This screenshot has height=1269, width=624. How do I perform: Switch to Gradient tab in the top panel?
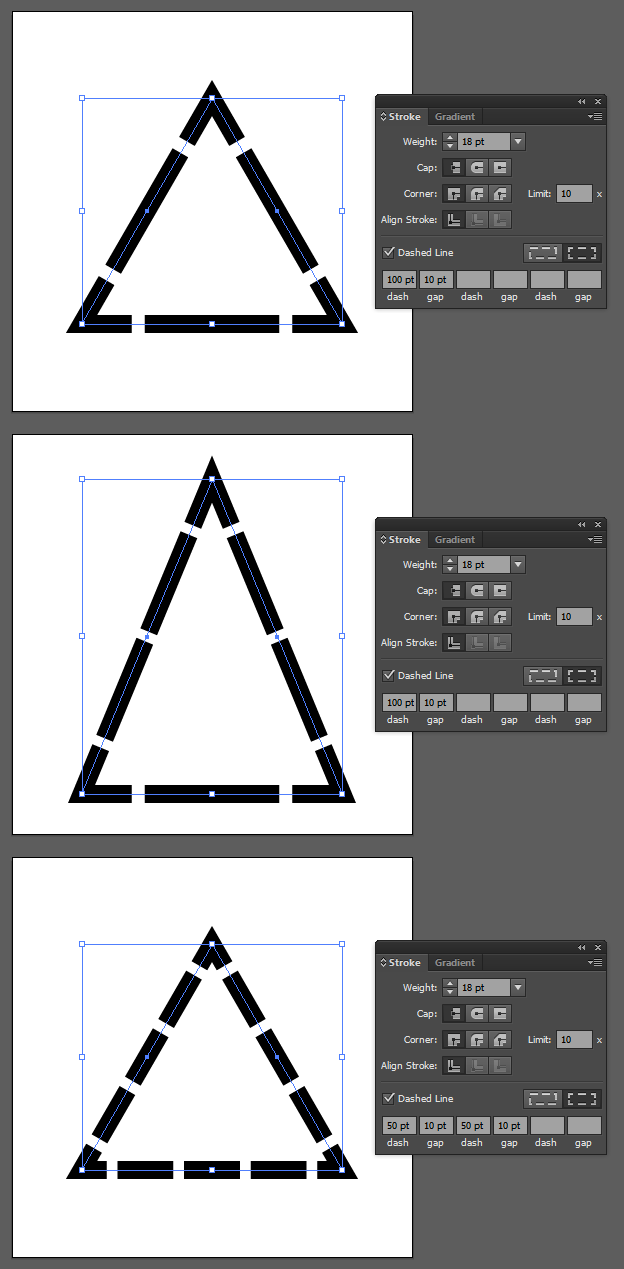[x=455, y=117]
